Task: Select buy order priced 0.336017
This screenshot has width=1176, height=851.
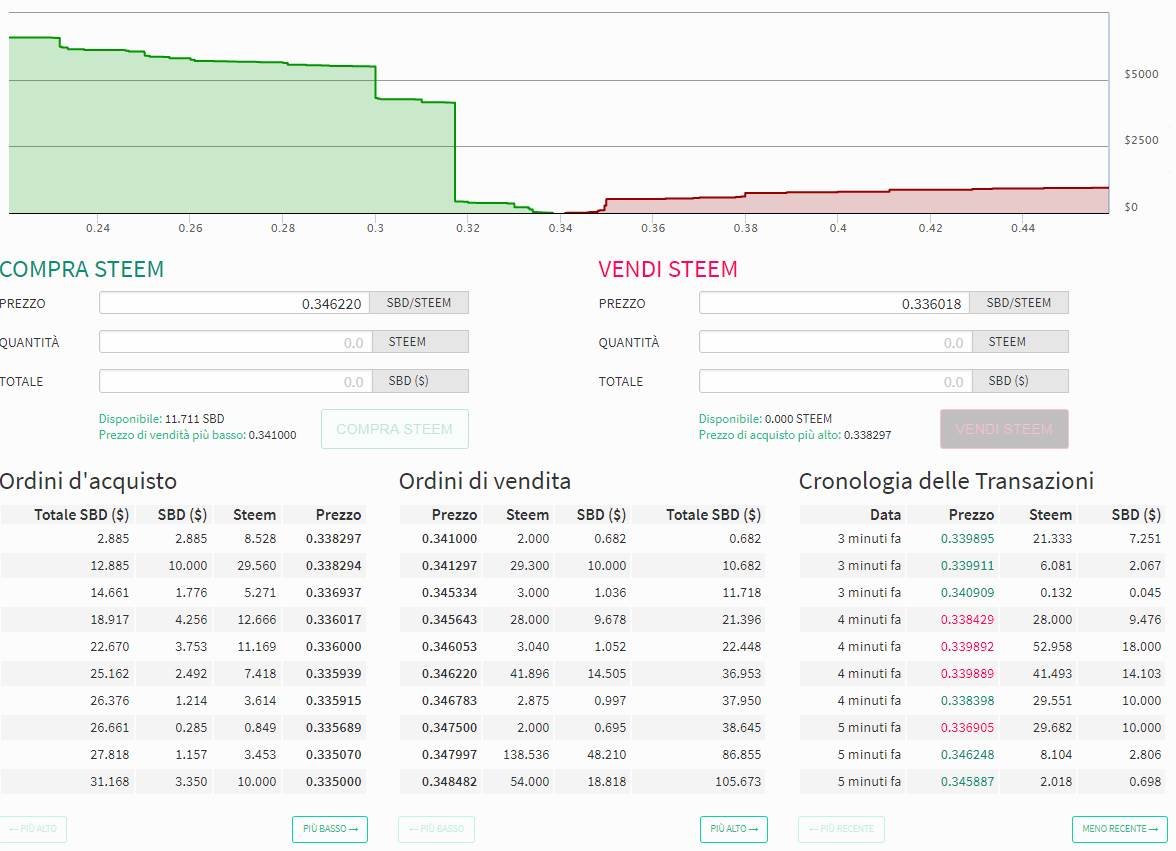Action: (183, 619)
